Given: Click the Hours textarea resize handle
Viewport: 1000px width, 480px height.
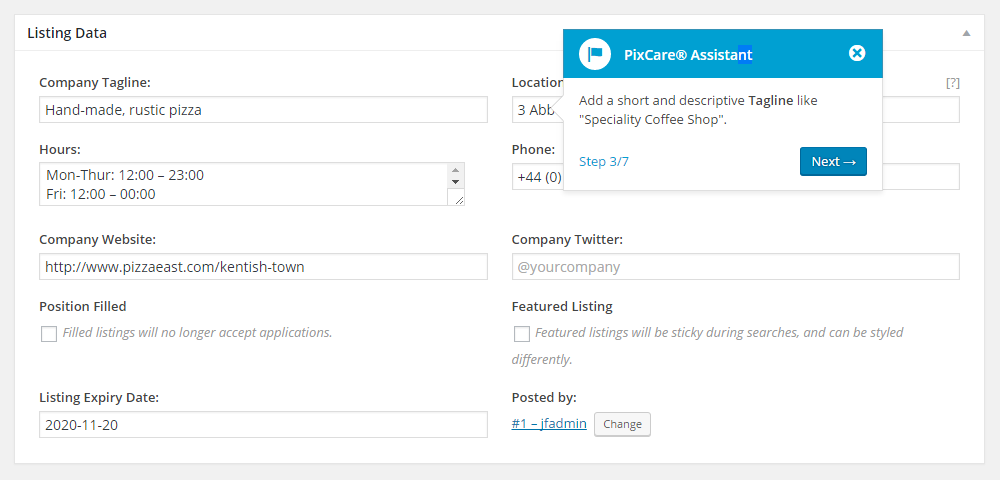Looking at the screenshot, I should coord(459,200).
